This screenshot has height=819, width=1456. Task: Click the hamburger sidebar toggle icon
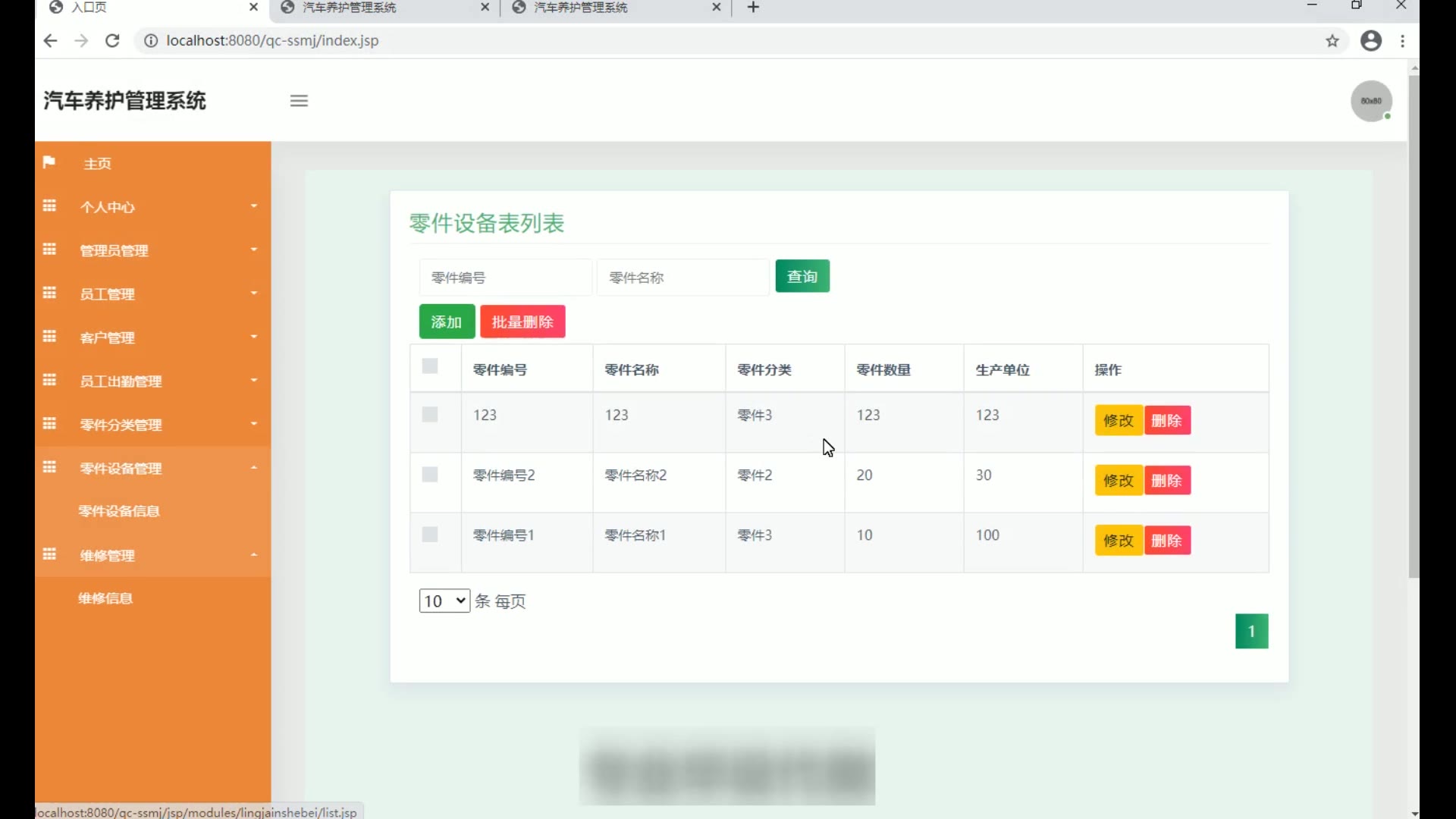[299, 101]
